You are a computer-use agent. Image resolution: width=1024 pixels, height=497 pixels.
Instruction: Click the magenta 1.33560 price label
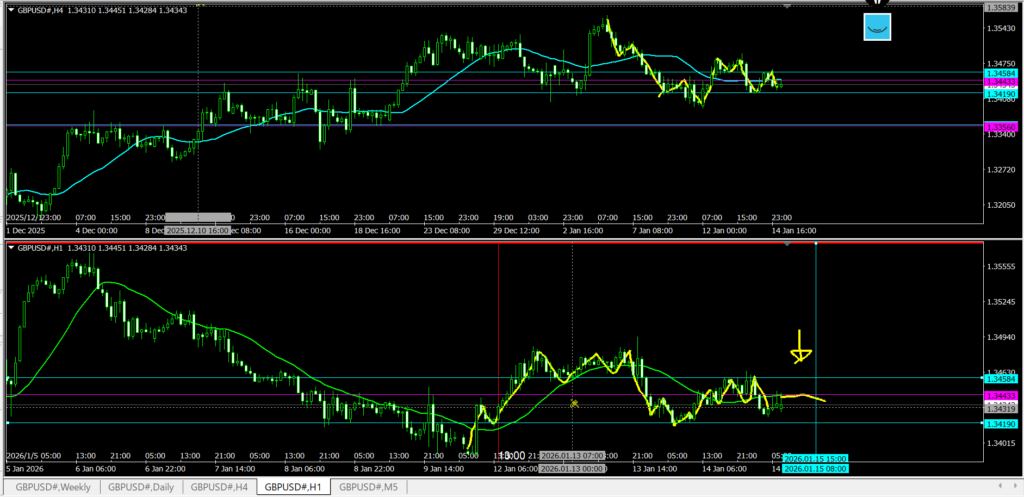coord(1001,126)
